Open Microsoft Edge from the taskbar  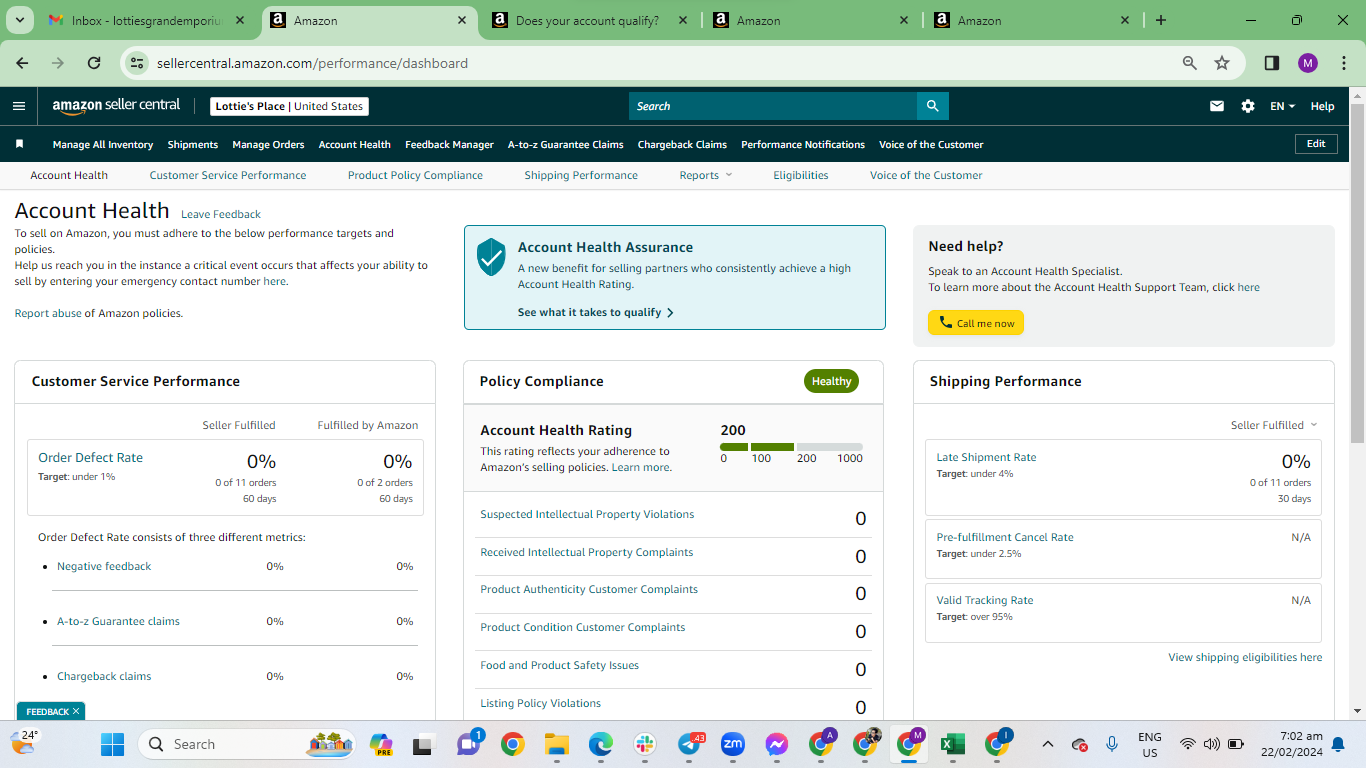pyautogui.click(x=600, y=744)
